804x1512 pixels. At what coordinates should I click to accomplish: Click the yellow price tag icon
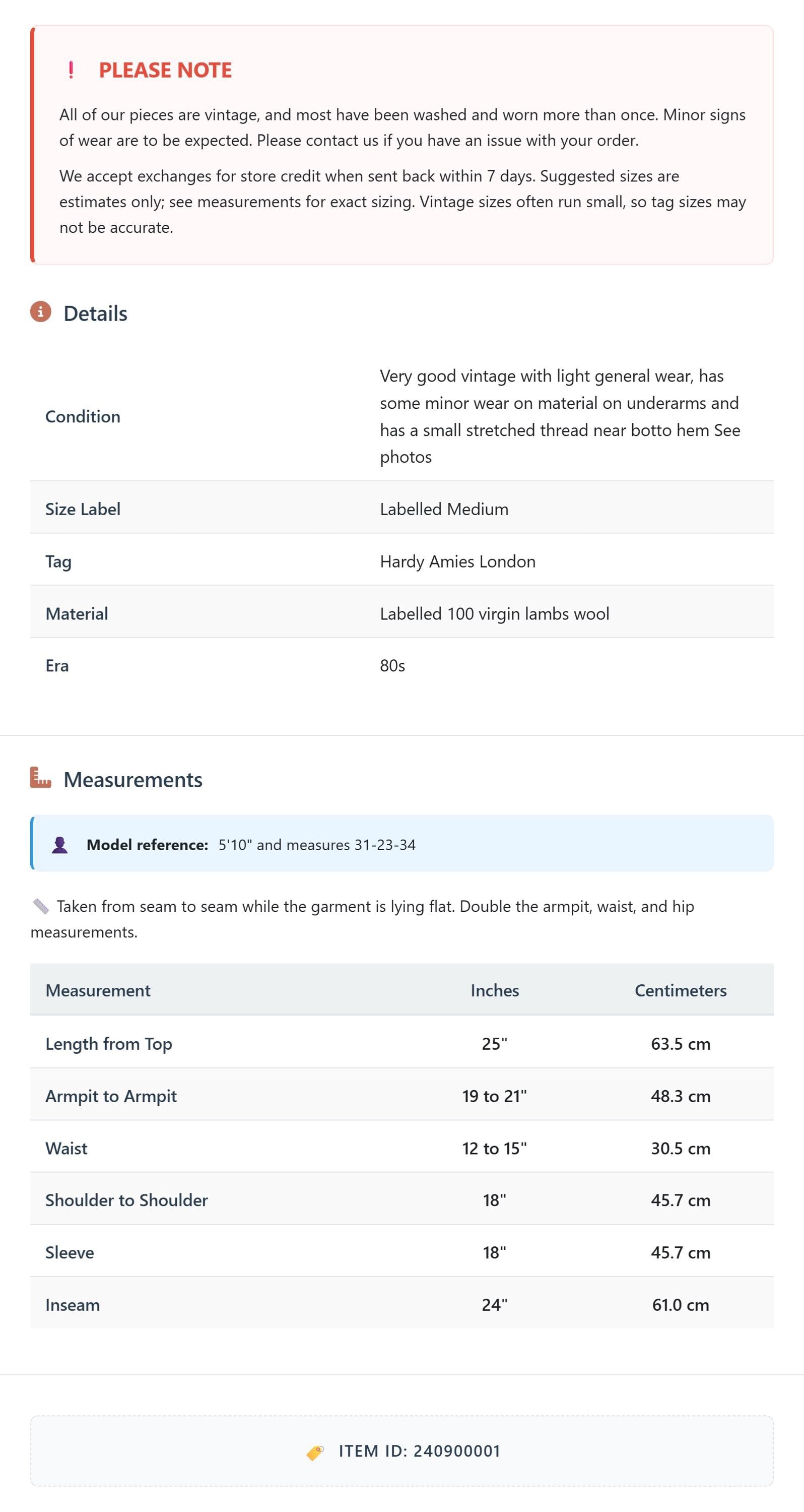(x=315, y=1452)
